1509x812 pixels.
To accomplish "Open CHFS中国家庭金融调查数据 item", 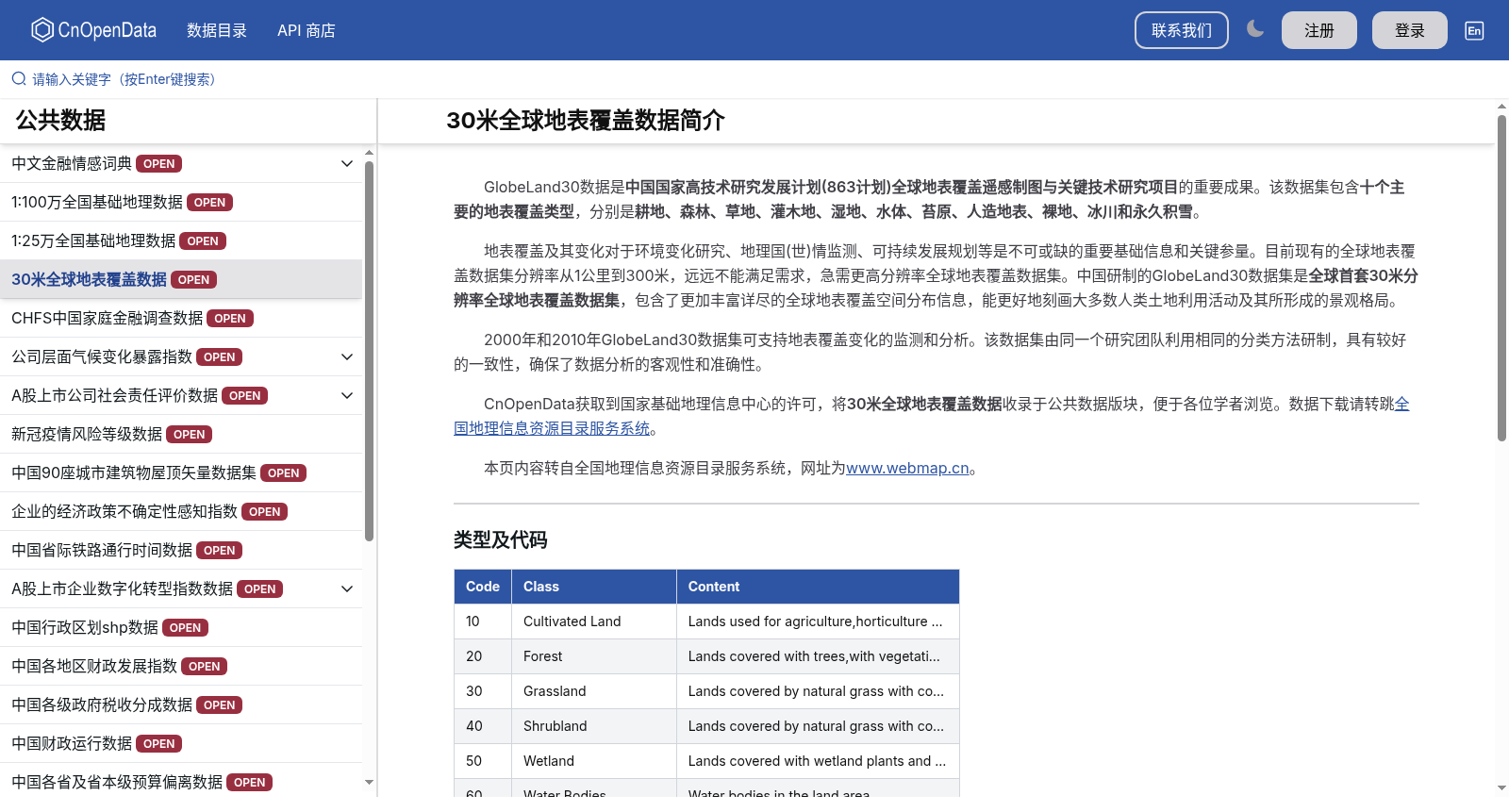I will pos(181,318).
